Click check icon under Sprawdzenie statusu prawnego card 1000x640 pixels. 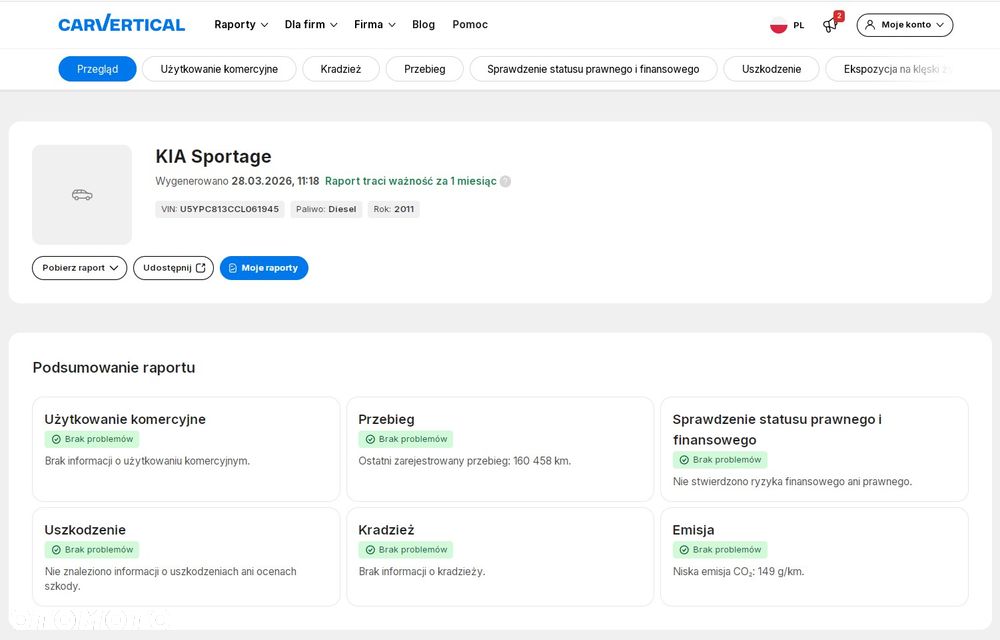click(684, 460)
